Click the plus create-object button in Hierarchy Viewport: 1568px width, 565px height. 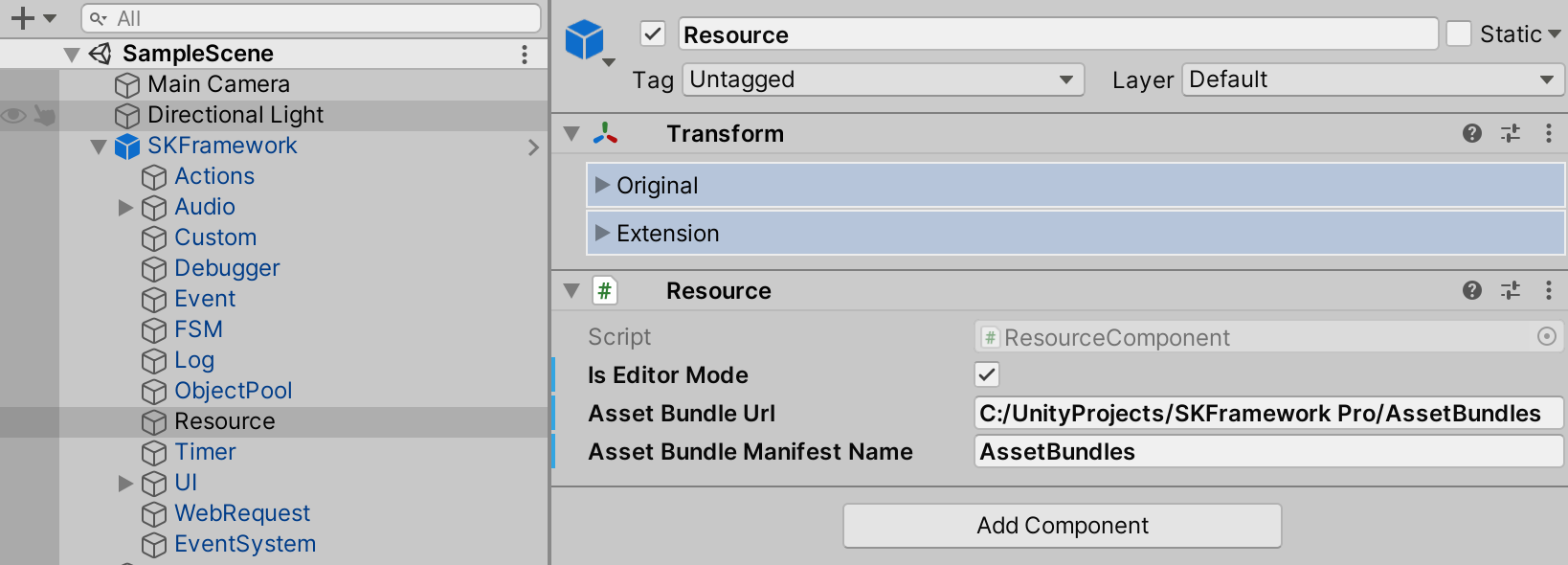[22, 18]
